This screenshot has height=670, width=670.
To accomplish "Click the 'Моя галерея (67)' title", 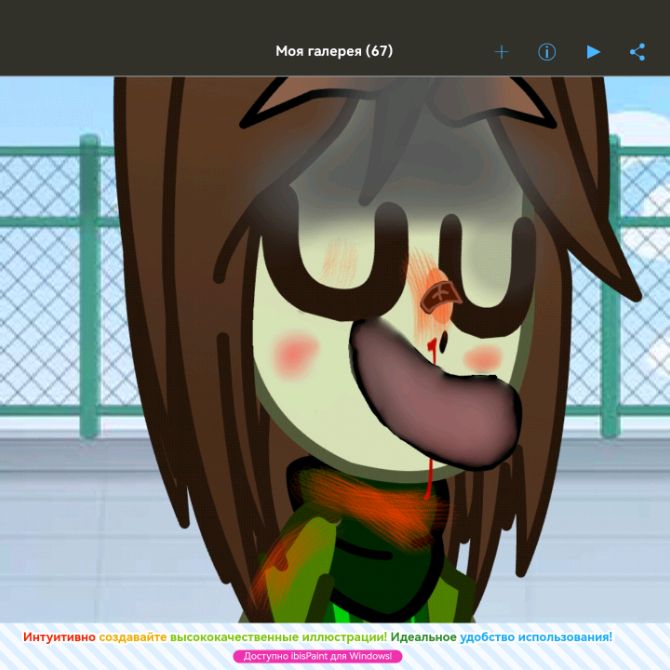I will (x=334, y=51).
